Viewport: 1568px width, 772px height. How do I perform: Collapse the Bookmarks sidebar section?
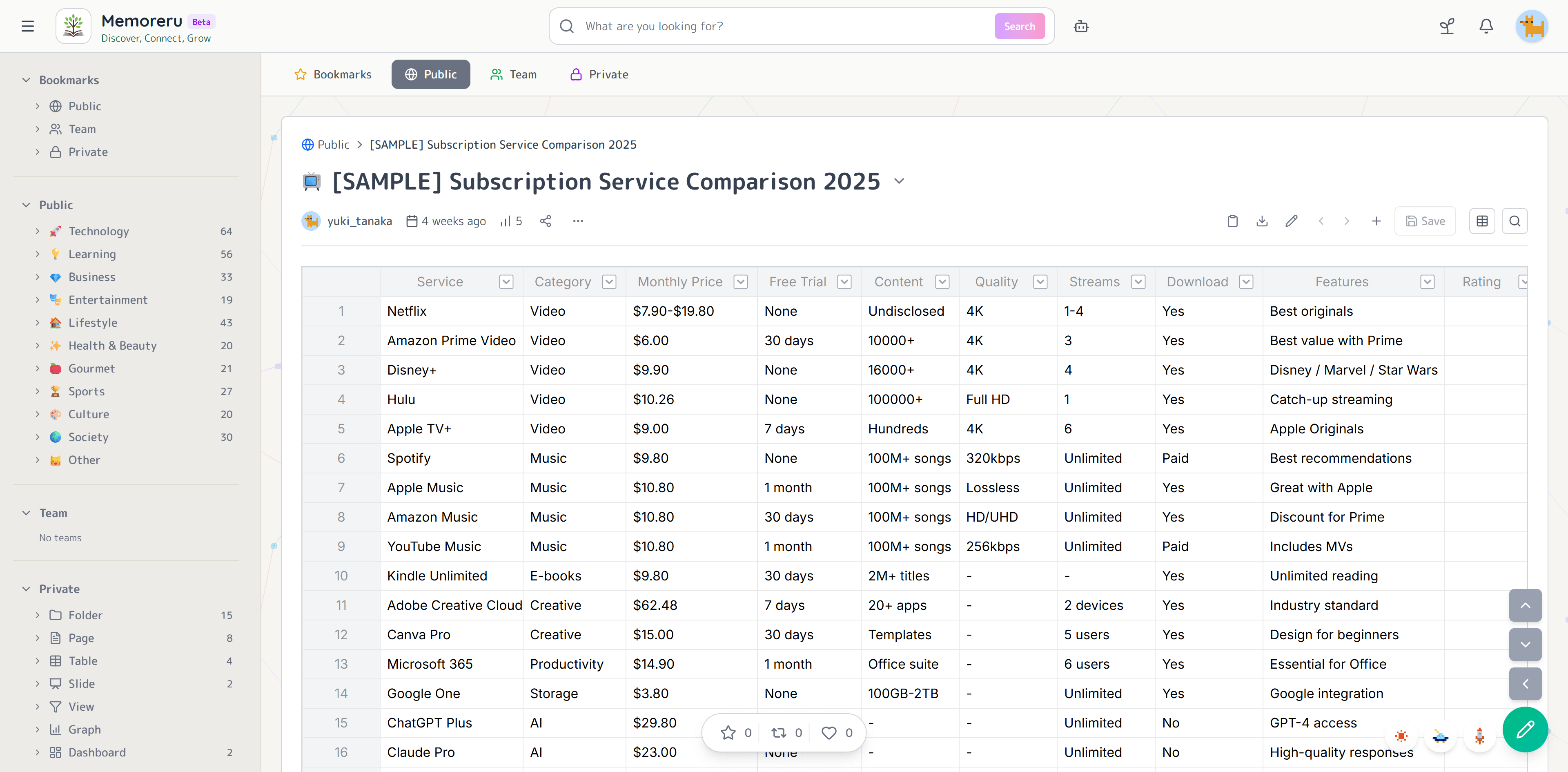click(26, 80)
